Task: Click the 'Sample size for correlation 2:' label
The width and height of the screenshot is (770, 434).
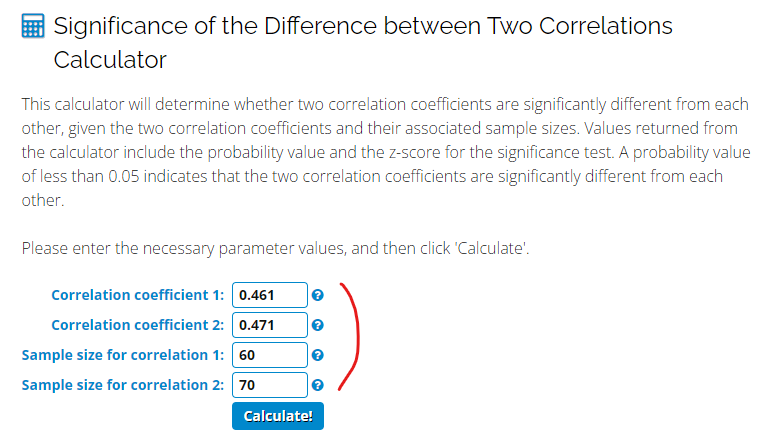Action: click(x=123, y=385)
